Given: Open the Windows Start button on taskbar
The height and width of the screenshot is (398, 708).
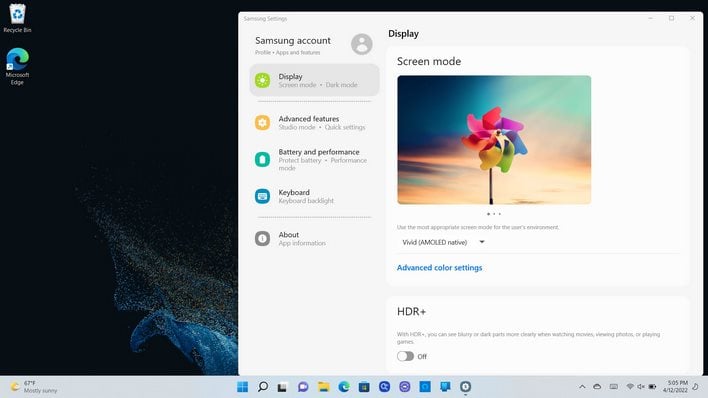Looking at the screenshot, I should coord(242,387).
